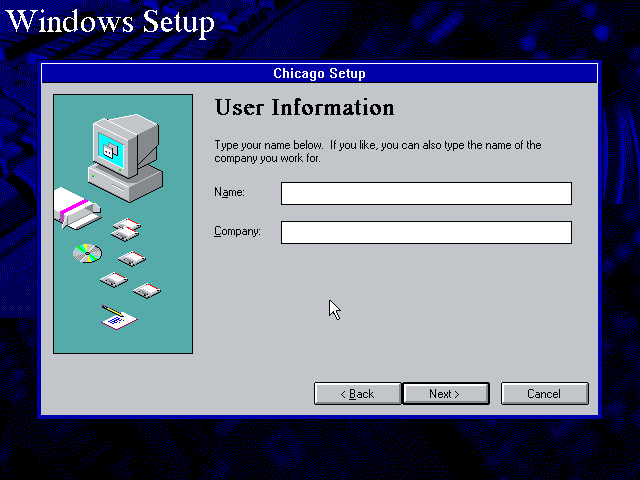
Task: Proceed with the Next button
Action: point(446,394)
